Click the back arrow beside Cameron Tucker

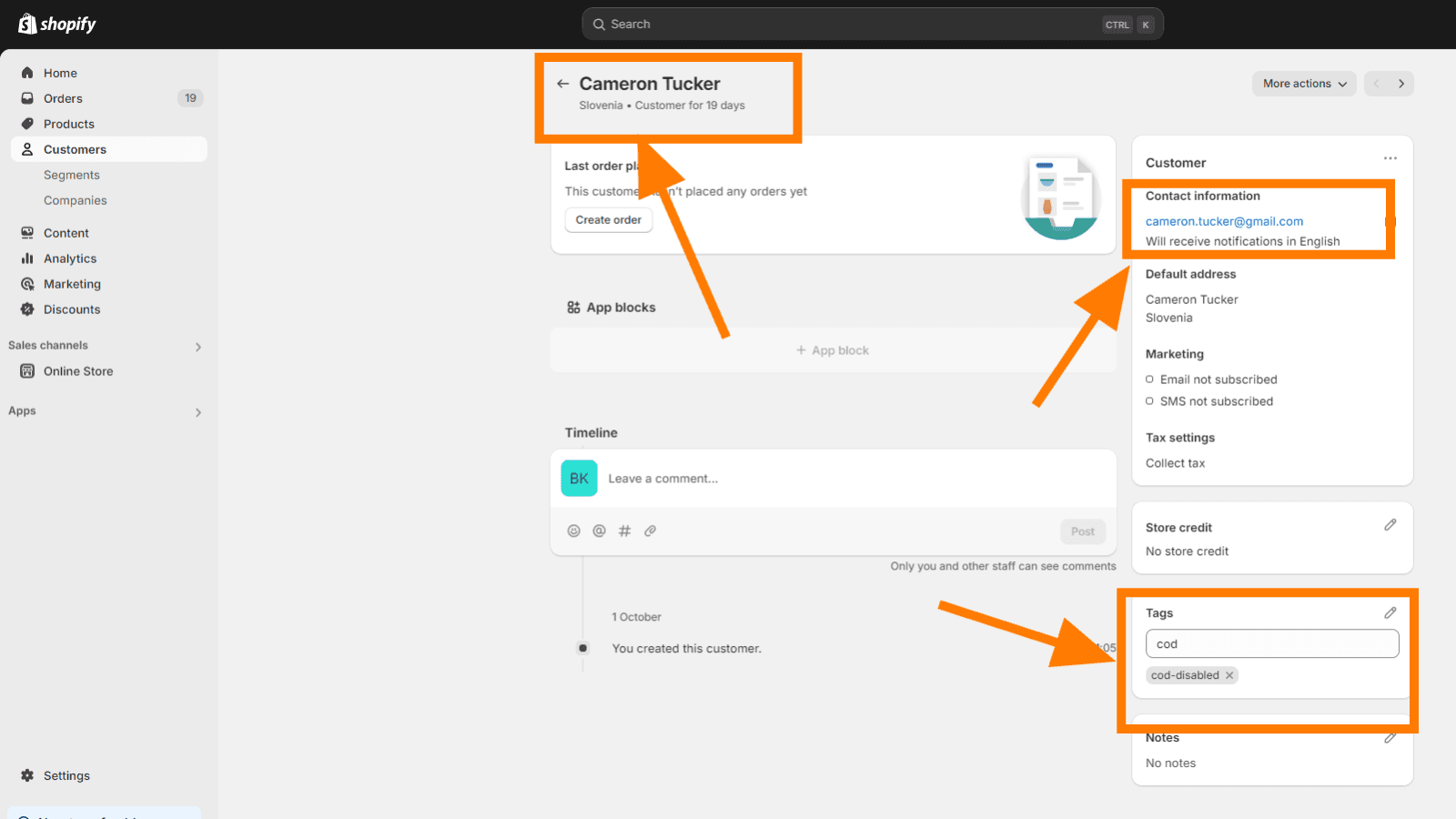coord(563,84)
